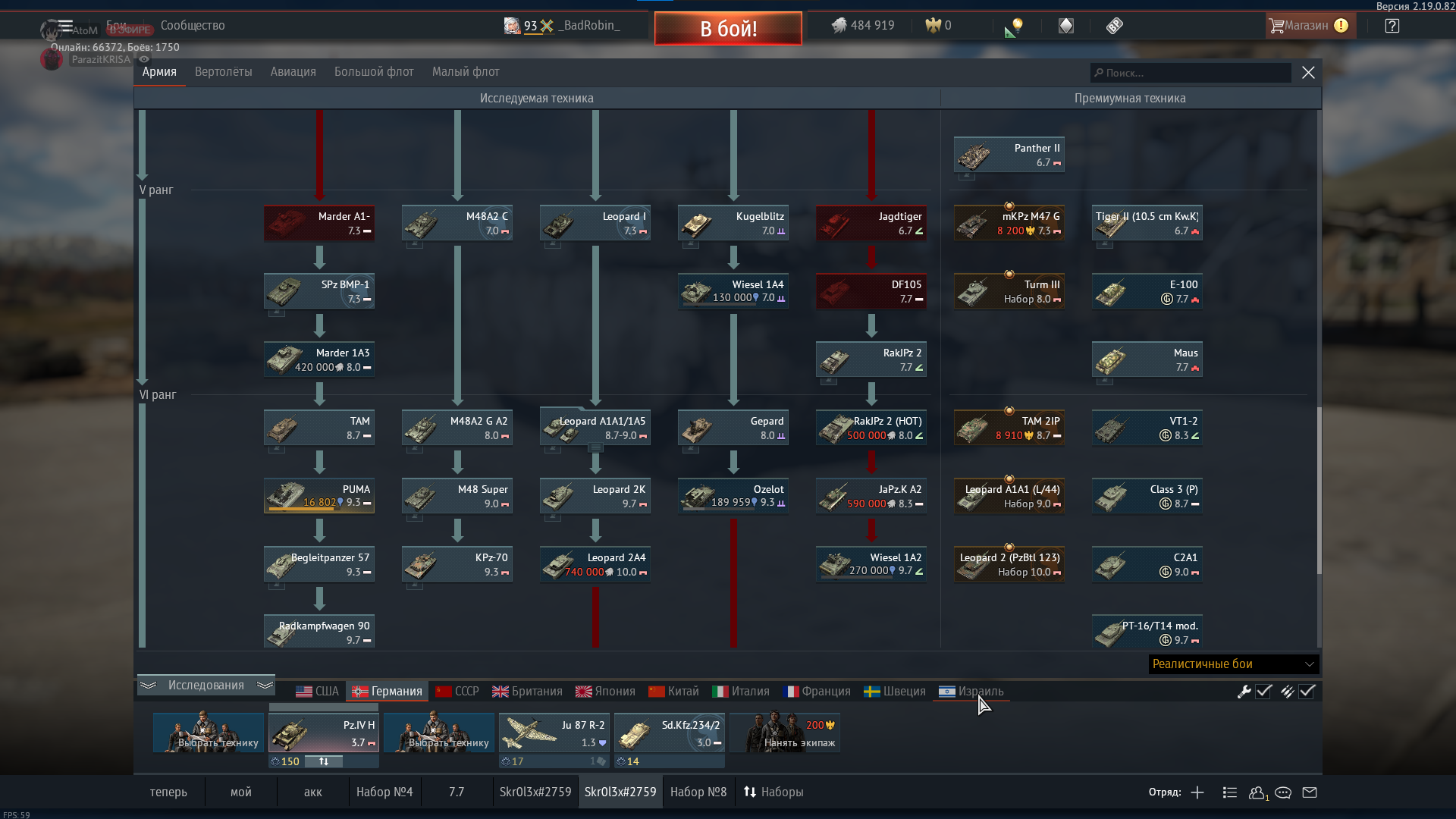Viewport: 1456px width, 819px height.
Task: Select the США nation tab
Action: coord(317,691)
